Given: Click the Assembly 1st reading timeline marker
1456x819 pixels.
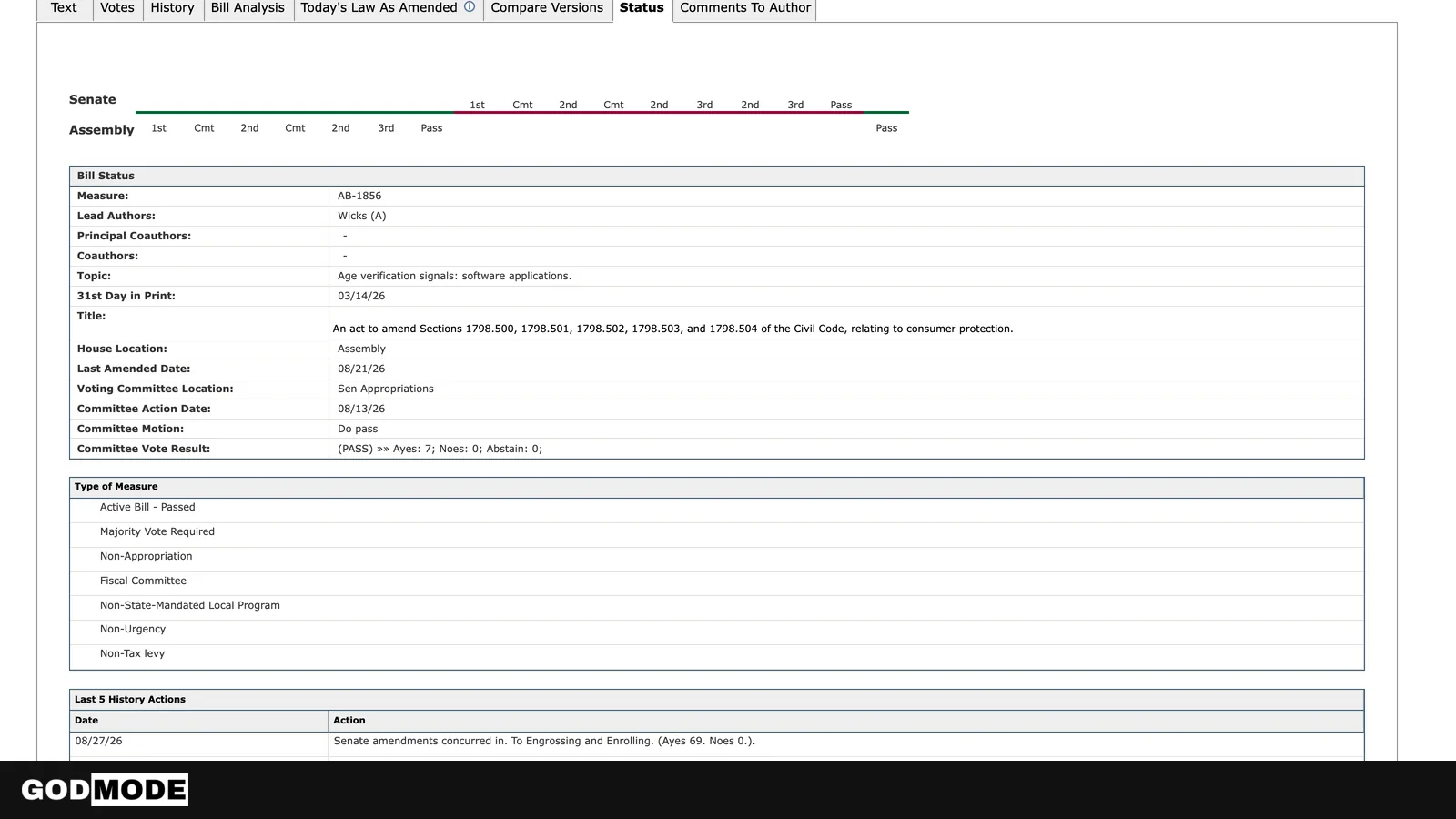Looking at the screenshot, I should point(158,128).
